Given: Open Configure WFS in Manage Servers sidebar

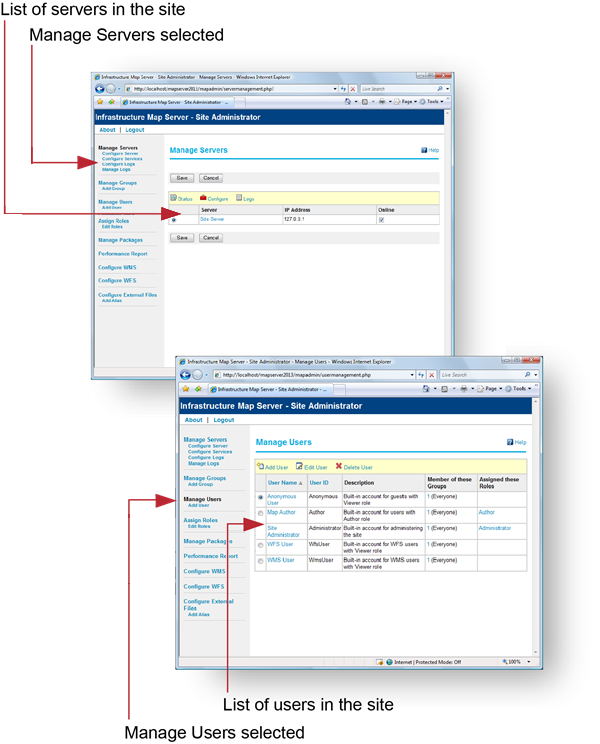Looking at the screenshot, I should tap(117, 280).
